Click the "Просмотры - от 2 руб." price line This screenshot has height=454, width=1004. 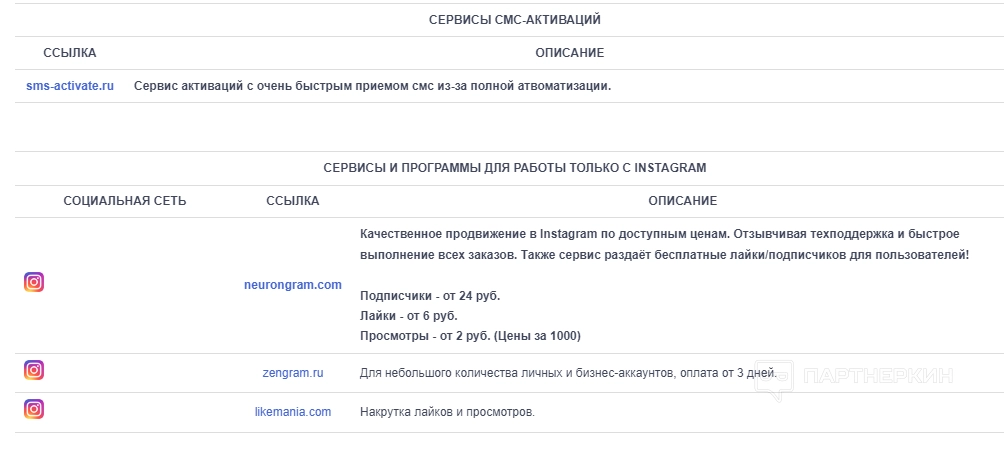click(x=470, y=335)
